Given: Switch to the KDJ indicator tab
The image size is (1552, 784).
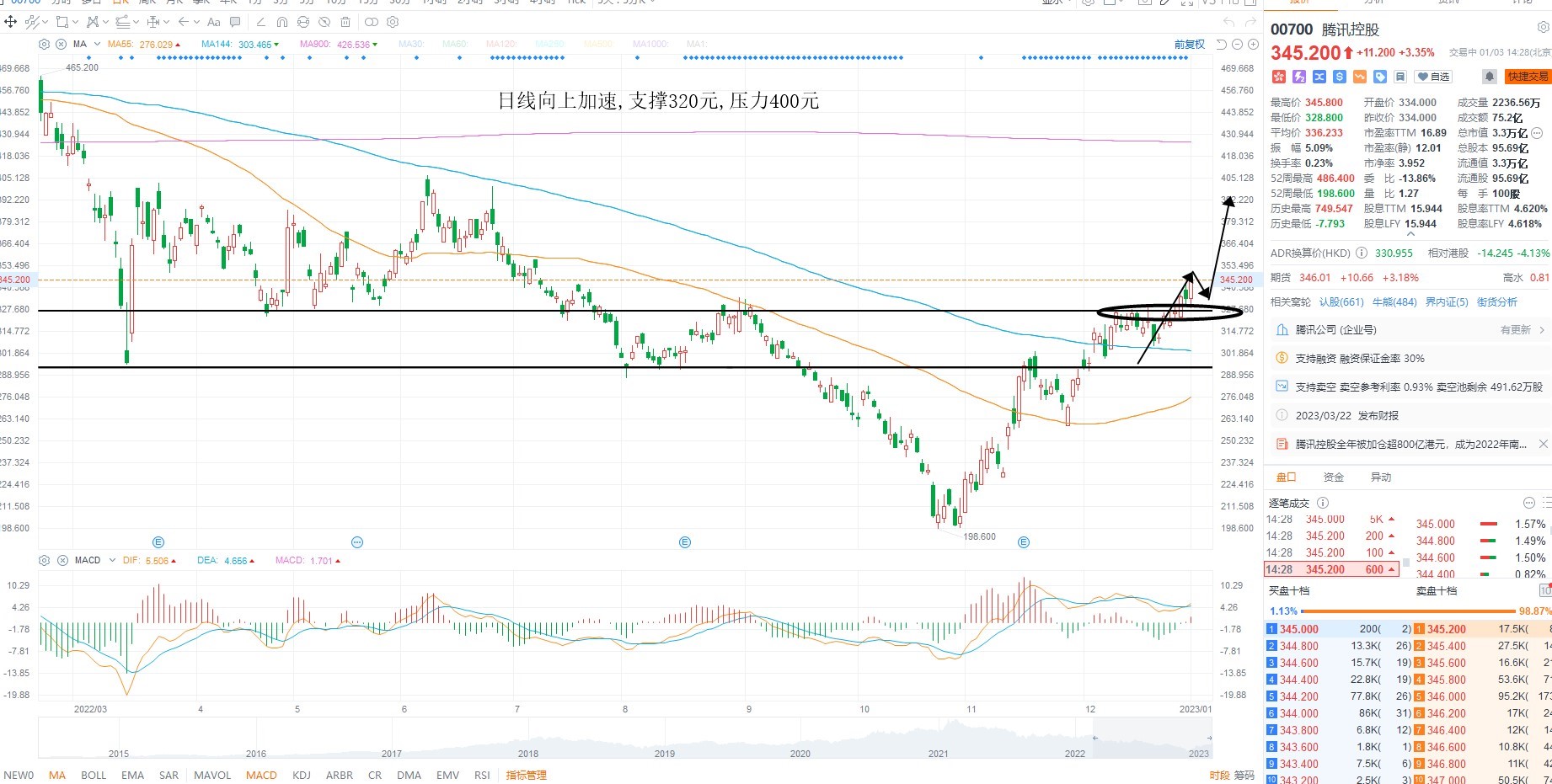Looking at the screenshot, I should (301, 775).
